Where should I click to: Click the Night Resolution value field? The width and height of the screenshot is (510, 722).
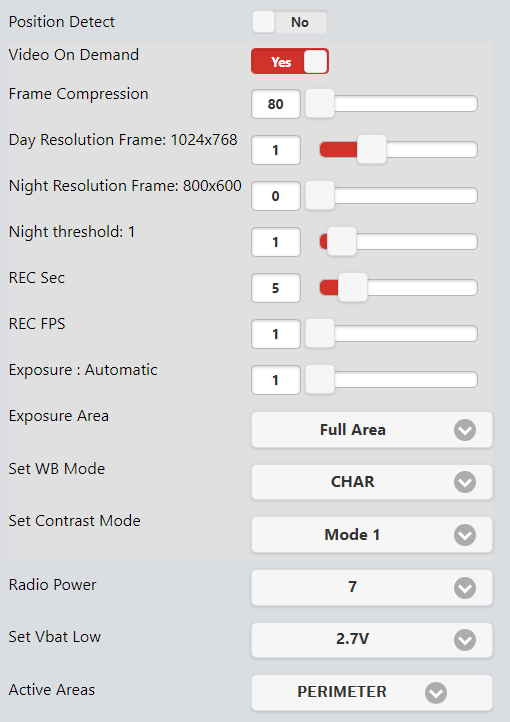[x=276, y=196]
